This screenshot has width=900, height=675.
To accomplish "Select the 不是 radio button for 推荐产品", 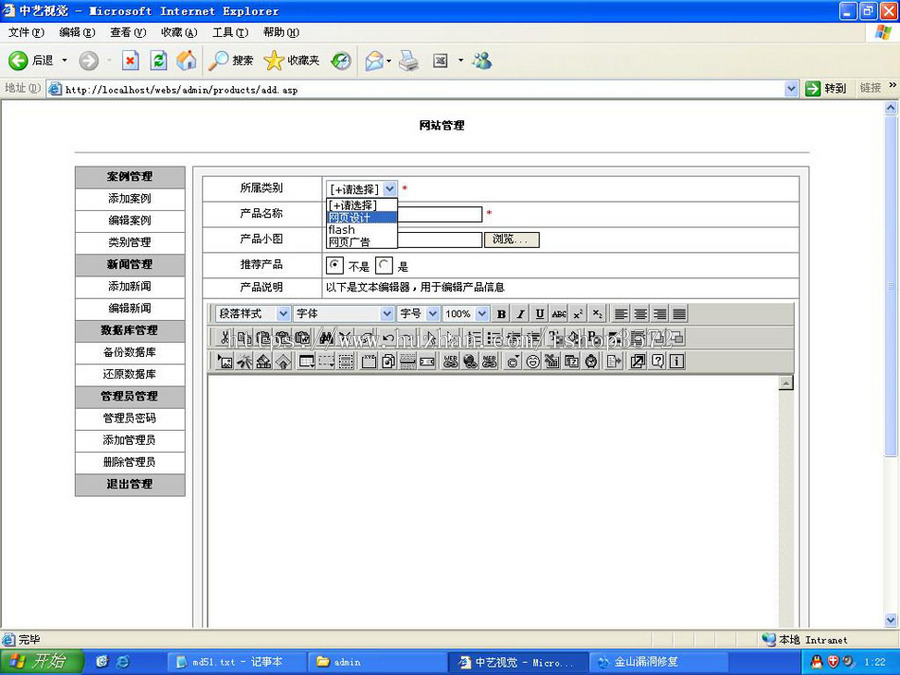I will (335, 264).
